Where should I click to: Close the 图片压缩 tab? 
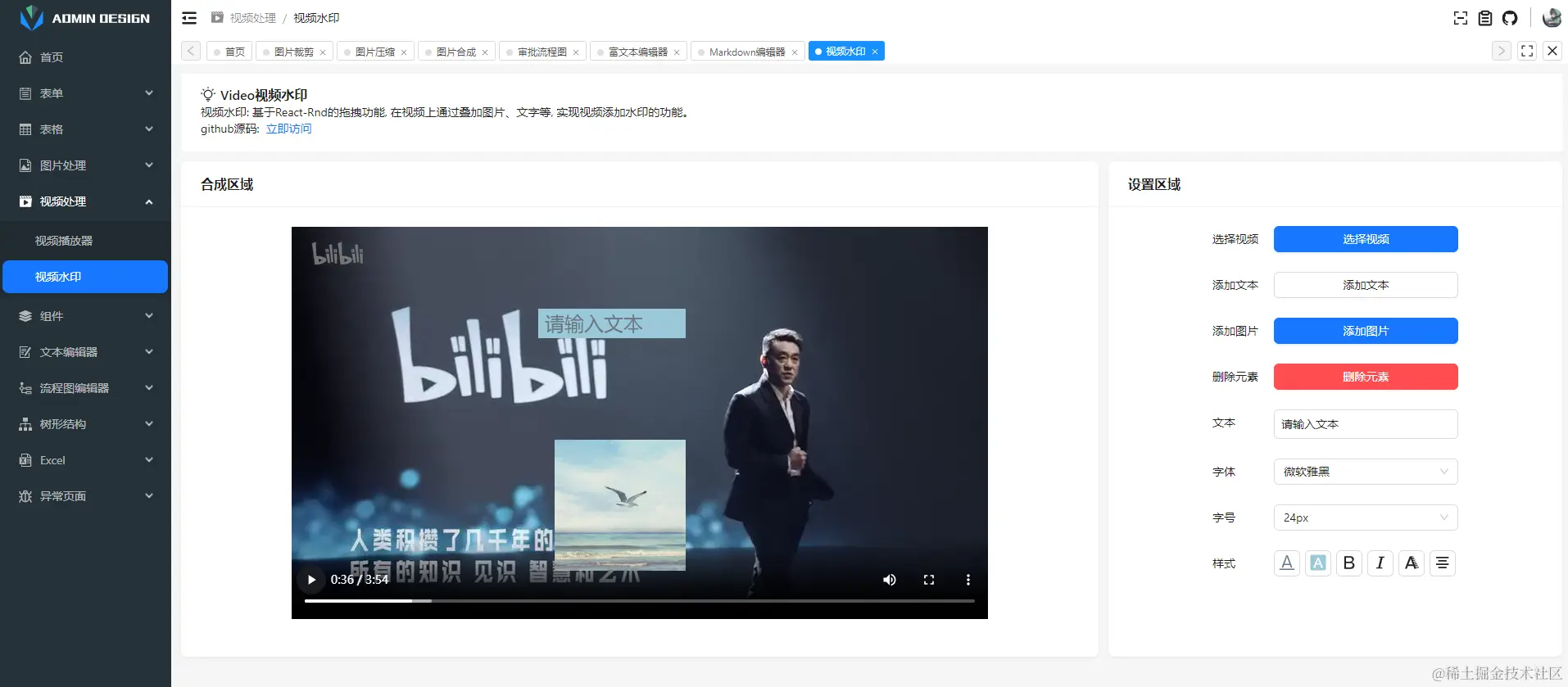click(x=404, y=52)
